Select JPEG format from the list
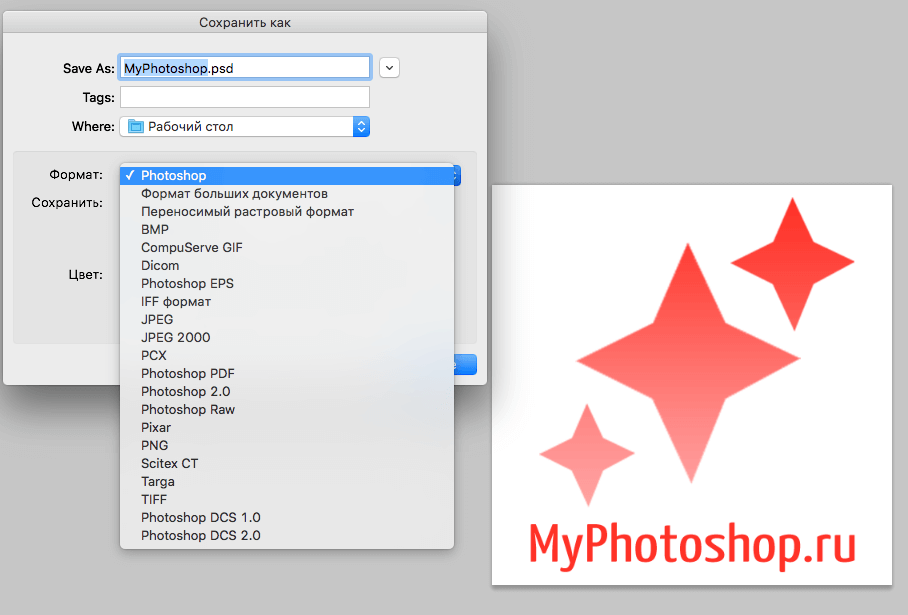Image resolution: width=908 pixels, height=615 pixels. [157, 319]
